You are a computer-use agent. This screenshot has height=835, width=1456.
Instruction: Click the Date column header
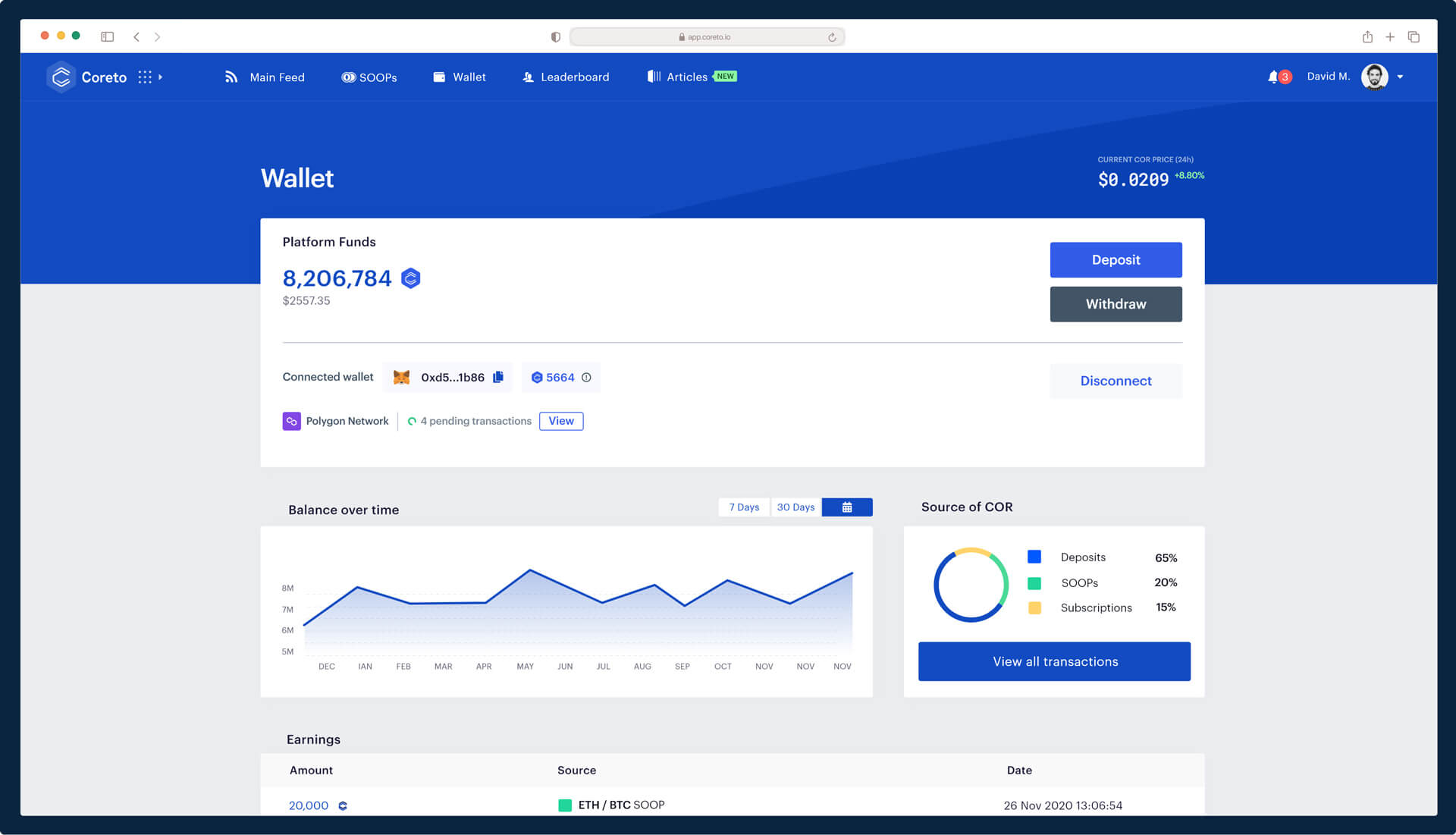[x=1019, y=771]
